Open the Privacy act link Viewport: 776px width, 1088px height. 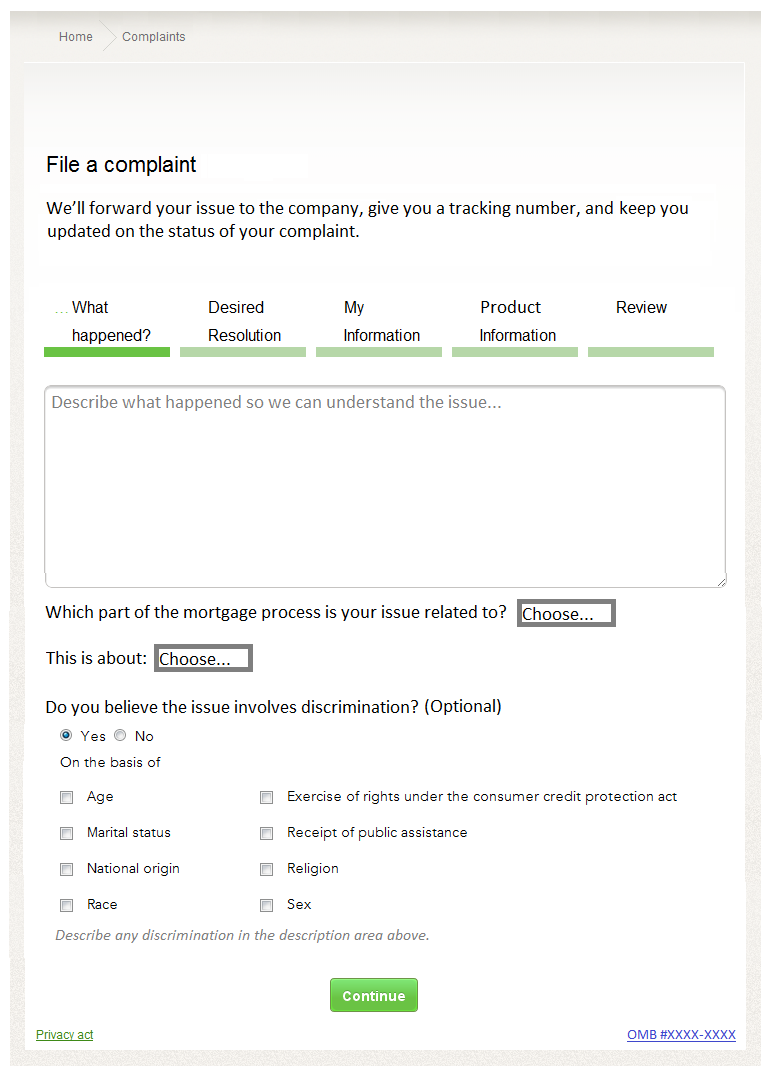(64, 1035)
